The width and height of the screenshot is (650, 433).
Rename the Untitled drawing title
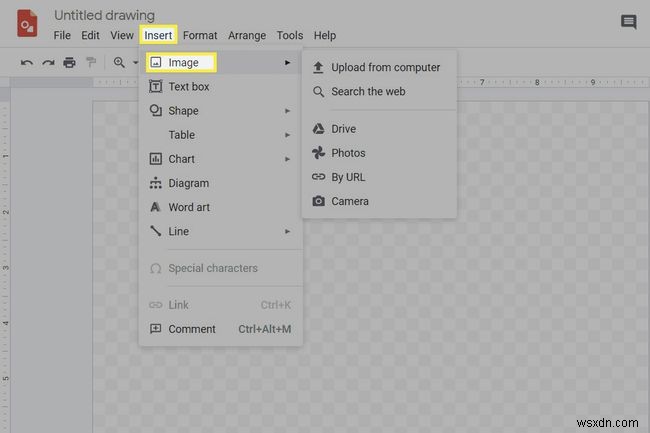pyautogui.click(x=104, y=16)
